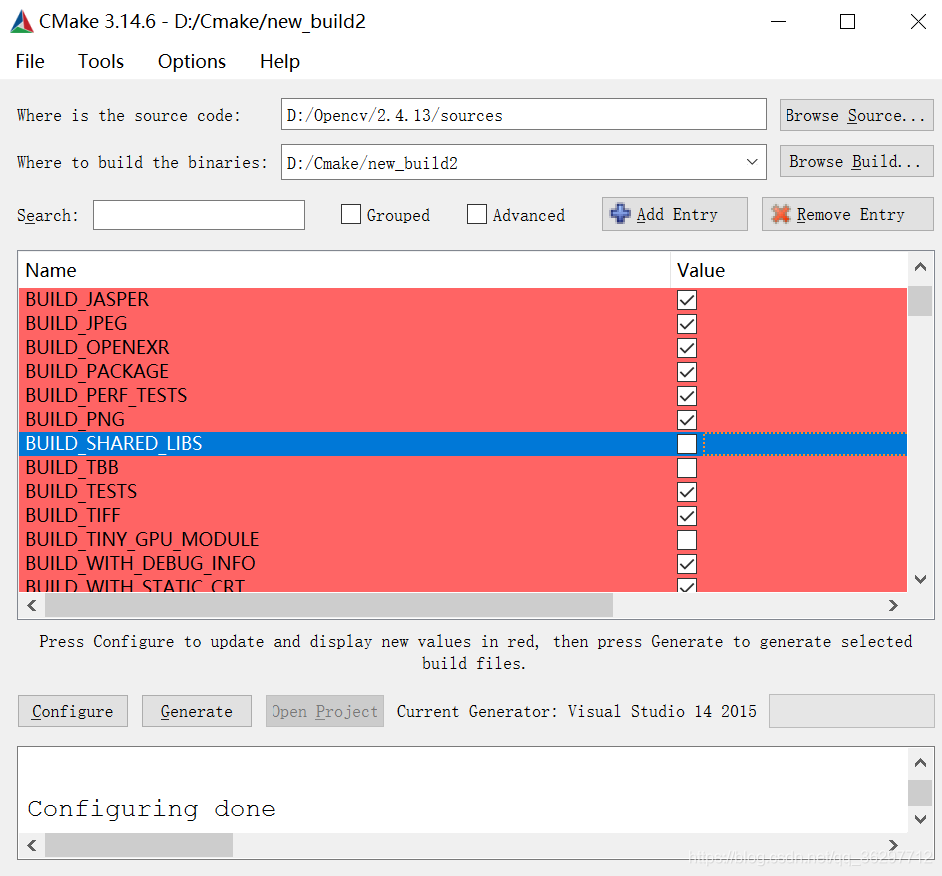Screen dimensions: 942x876
Task: Click output log scroll down arrow
Action: click(x=920, y=819)
